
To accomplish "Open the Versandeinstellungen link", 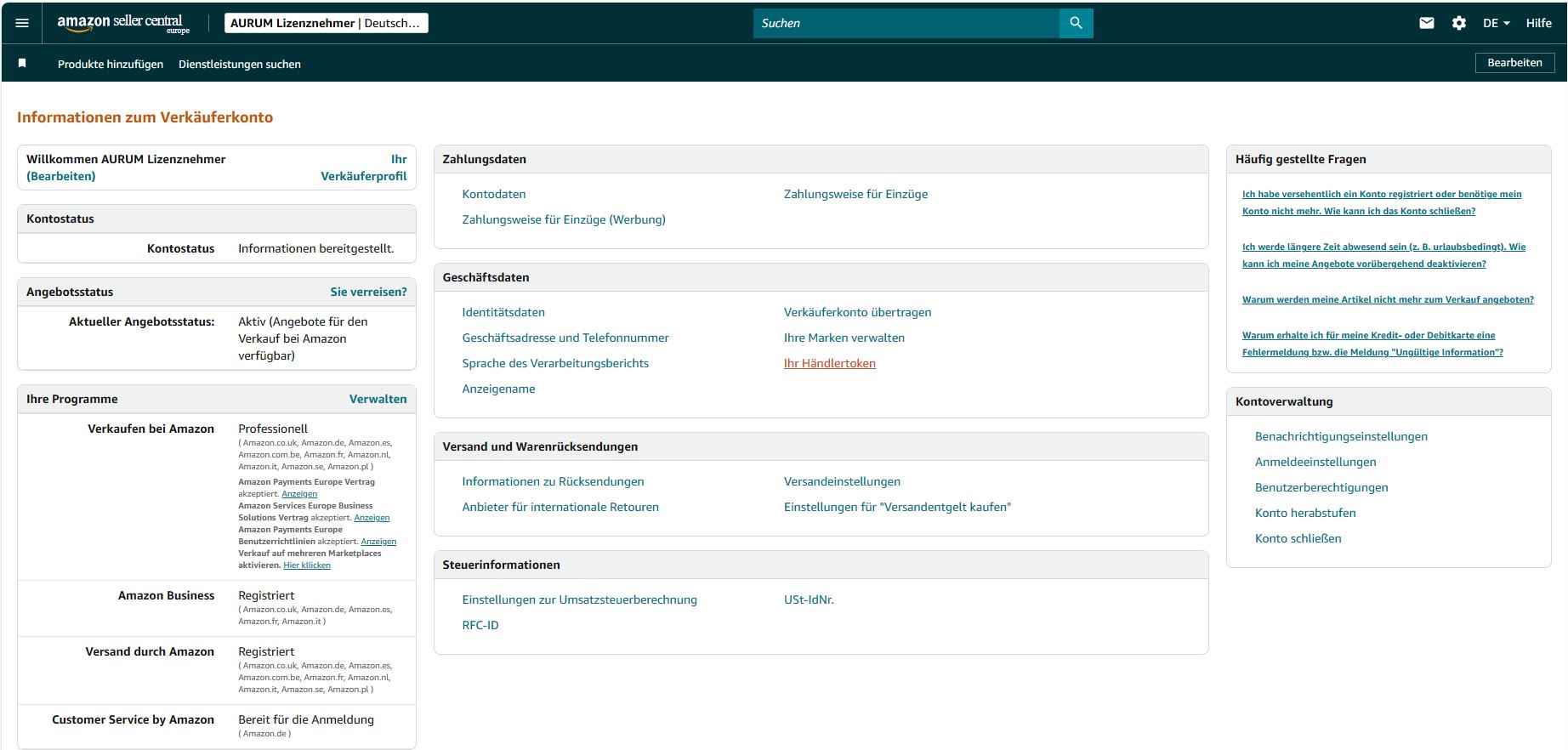I will [x=842, y=481].
